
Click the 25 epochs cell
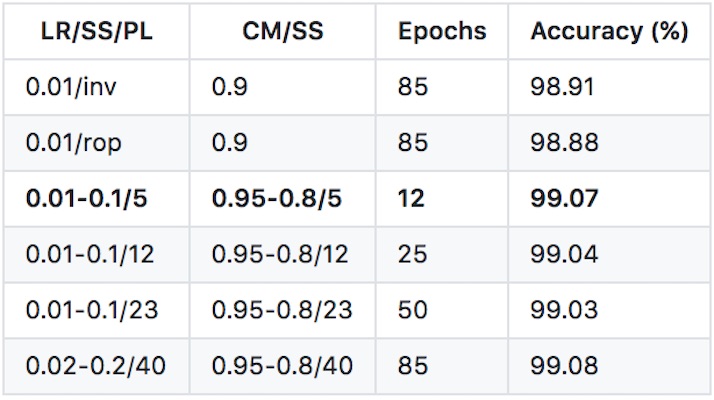click(x=442, y=255)
